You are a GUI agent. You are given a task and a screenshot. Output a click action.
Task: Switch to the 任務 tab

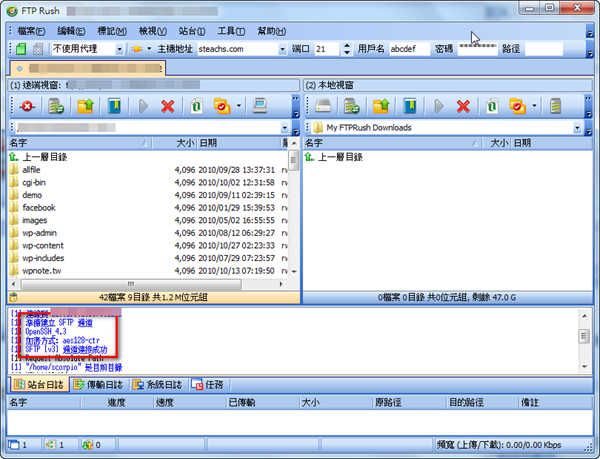click(207, 384)
